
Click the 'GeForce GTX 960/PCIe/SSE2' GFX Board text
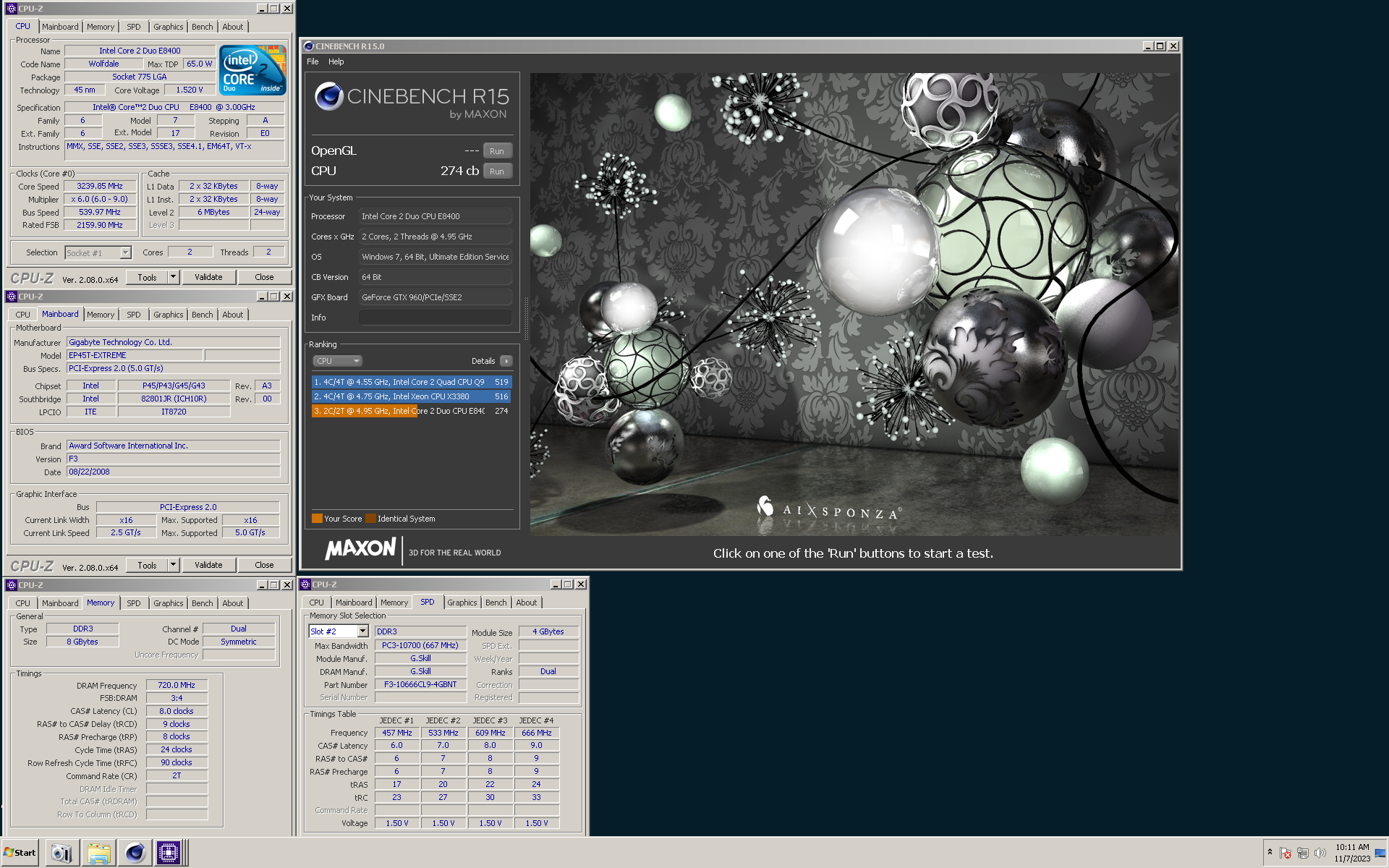pos(412,297)
